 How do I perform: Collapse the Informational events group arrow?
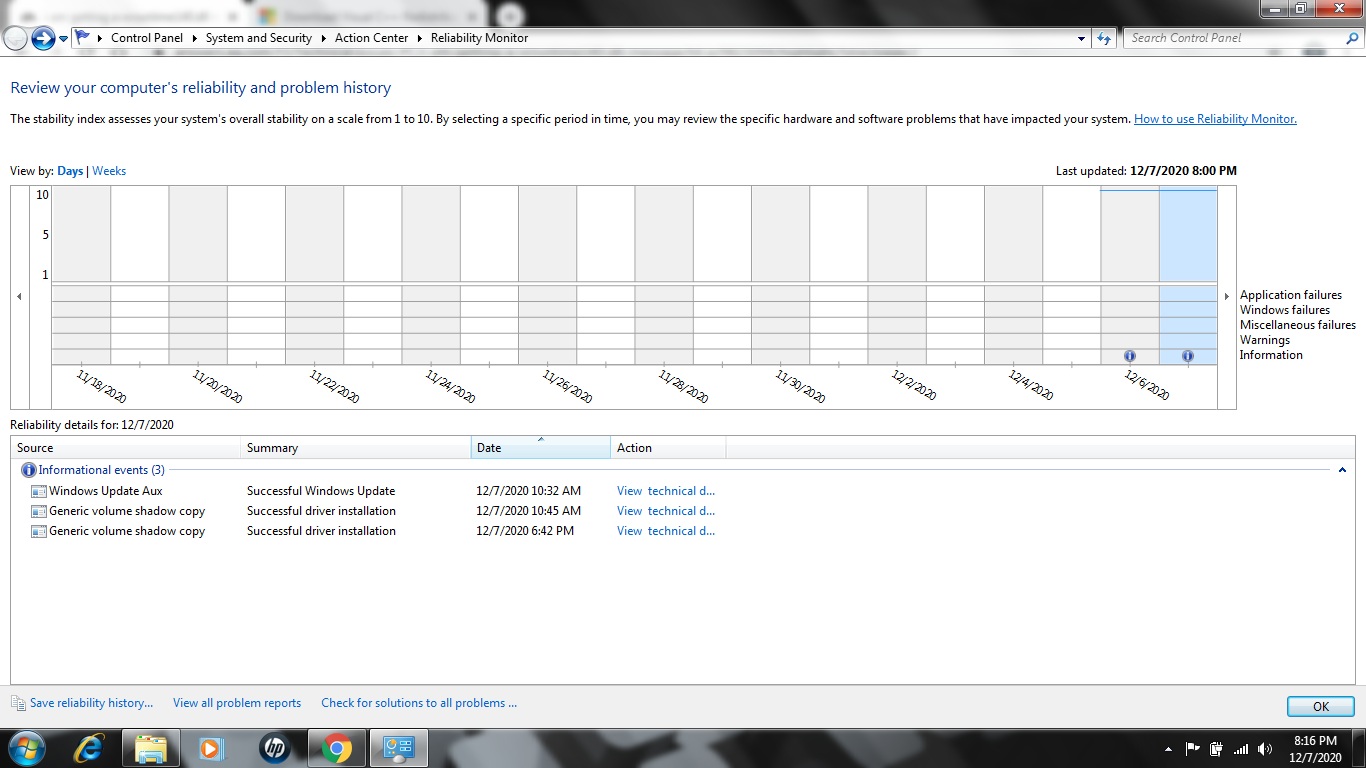pos(1342,470)
